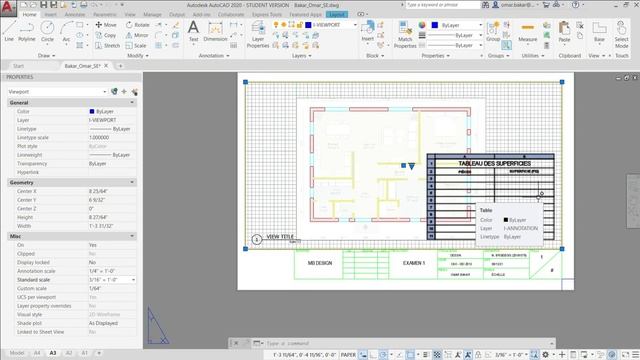
Task: Open the AutoCAD application menu logo
Action: [x=8, y=7]
